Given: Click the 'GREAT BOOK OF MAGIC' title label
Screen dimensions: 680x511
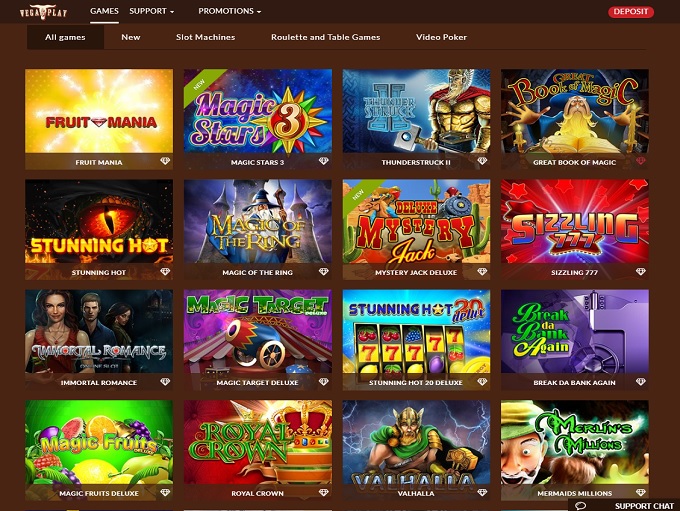Looking at the screenshot, I should pyautogui.click(x=574, y=162).
